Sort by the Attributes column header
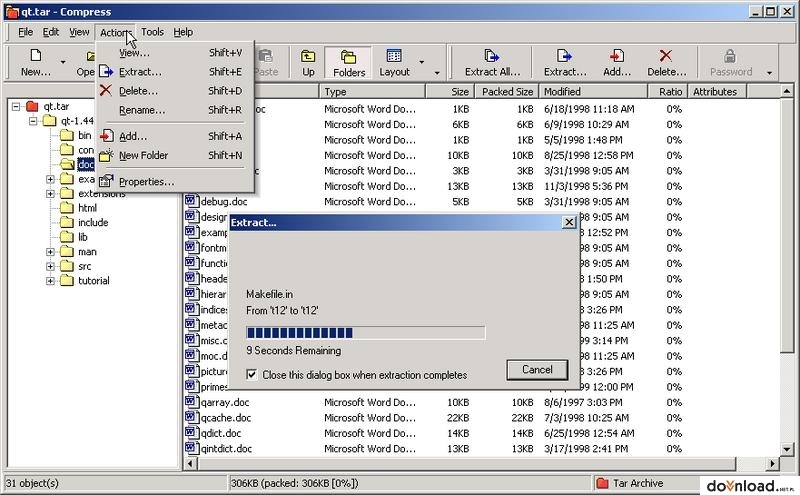 pyautogui.click(x=717, y=92)
